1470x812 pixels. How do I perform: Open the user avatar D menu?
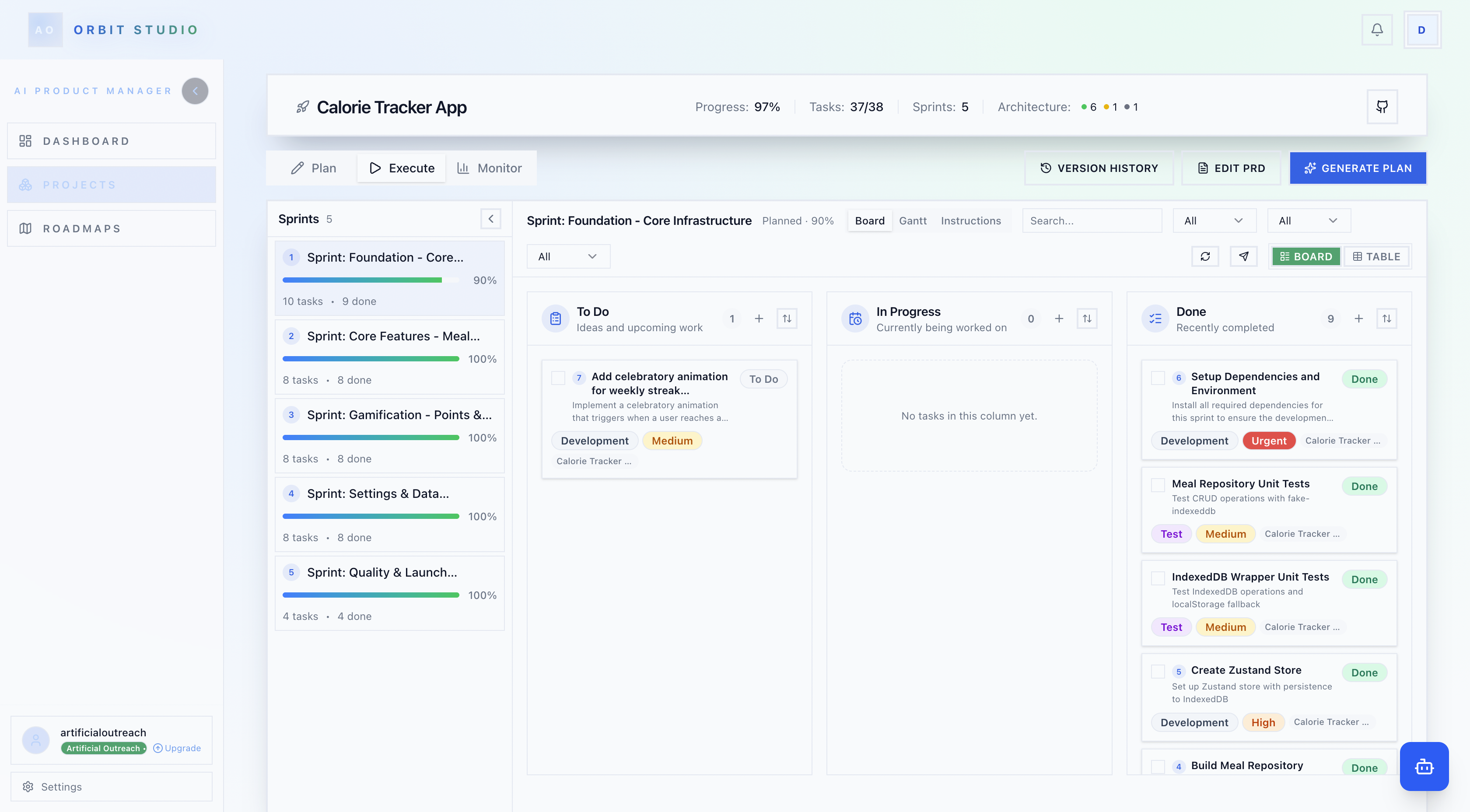point(1421,30)
